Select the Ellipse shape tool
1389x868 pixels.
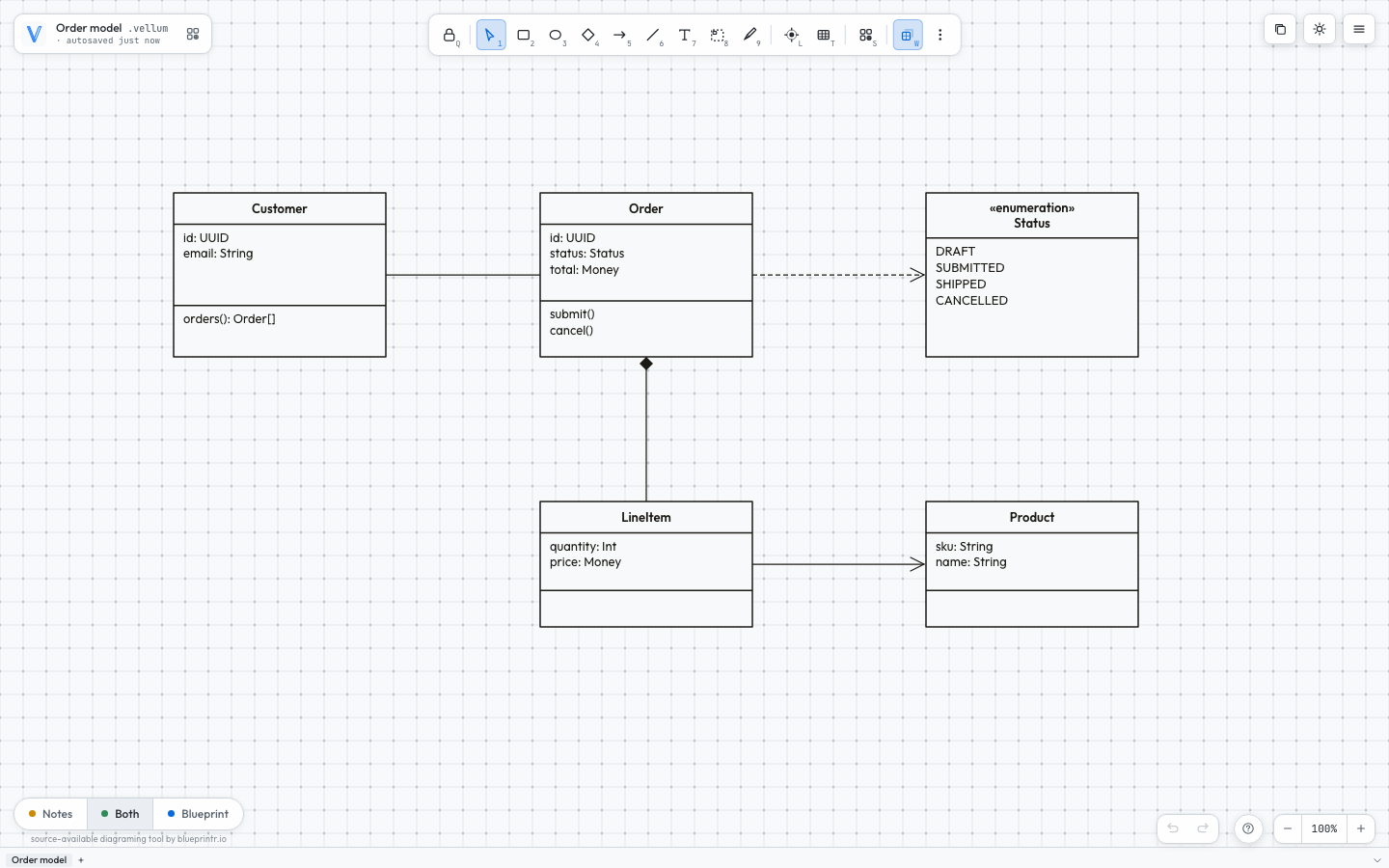click(x=556, y=36)
